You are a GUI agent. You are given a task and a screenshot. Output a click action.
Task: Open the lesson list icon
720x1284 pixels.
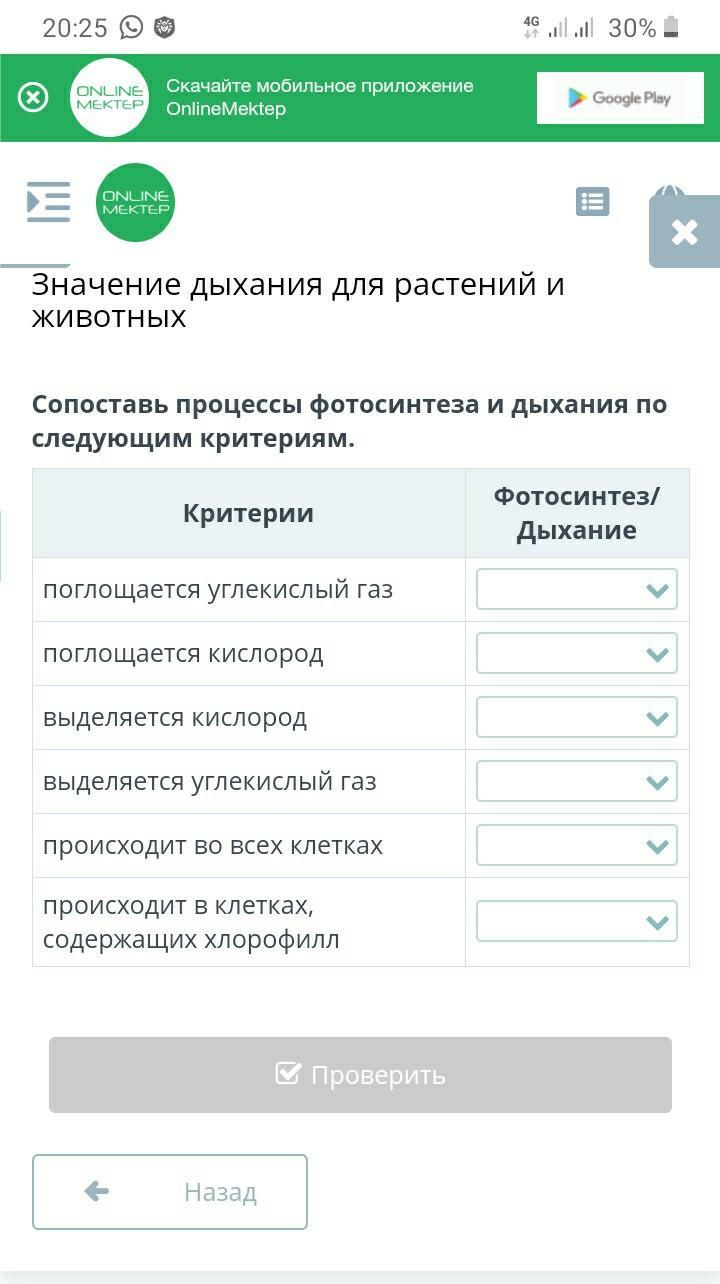593,202
